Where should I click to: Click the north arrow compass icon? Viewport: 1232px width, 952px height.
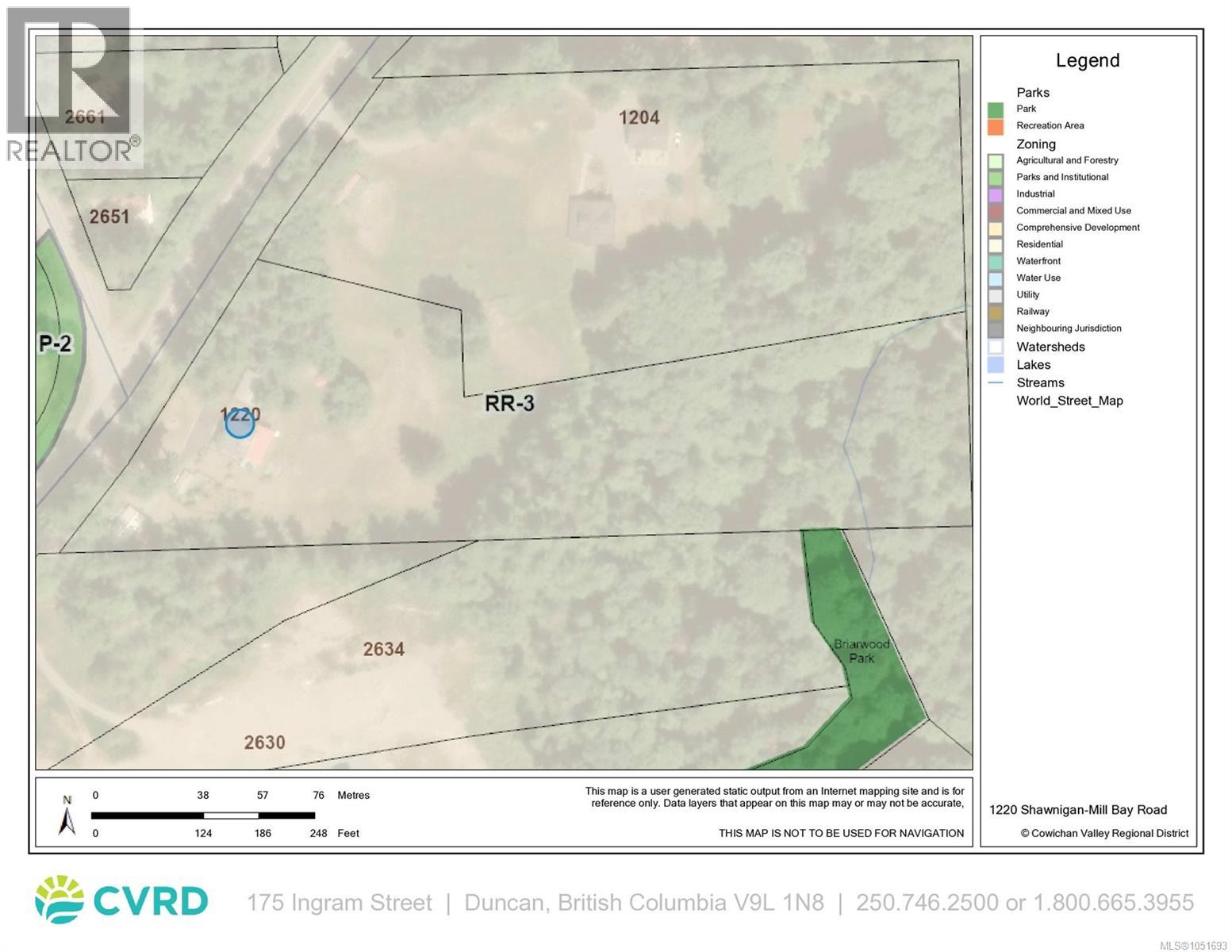(x=67, y=816)
